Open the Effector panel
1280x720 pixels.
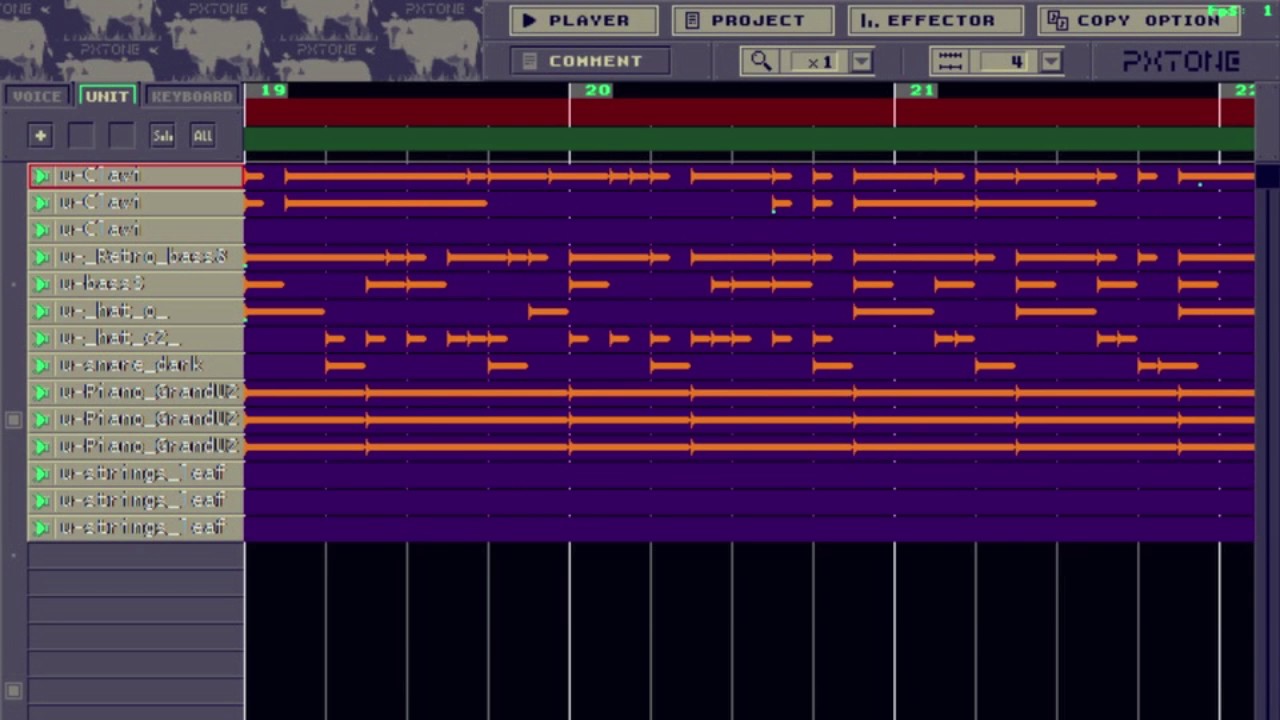pos(936,20)
